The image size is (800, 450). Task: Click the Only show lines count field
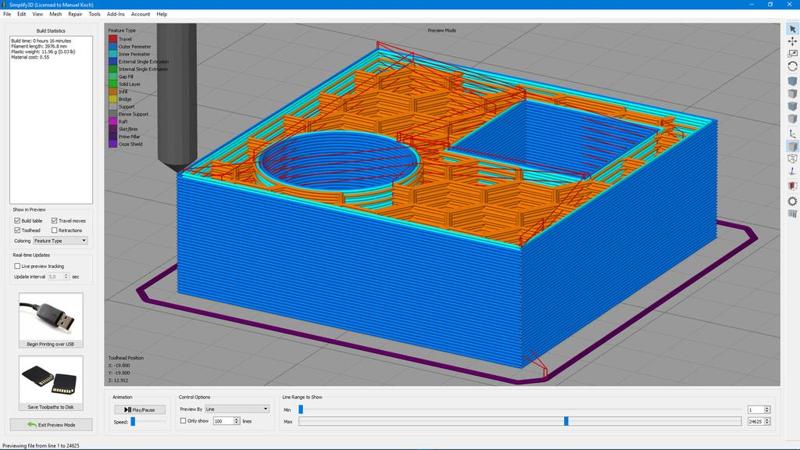(224, 421)
